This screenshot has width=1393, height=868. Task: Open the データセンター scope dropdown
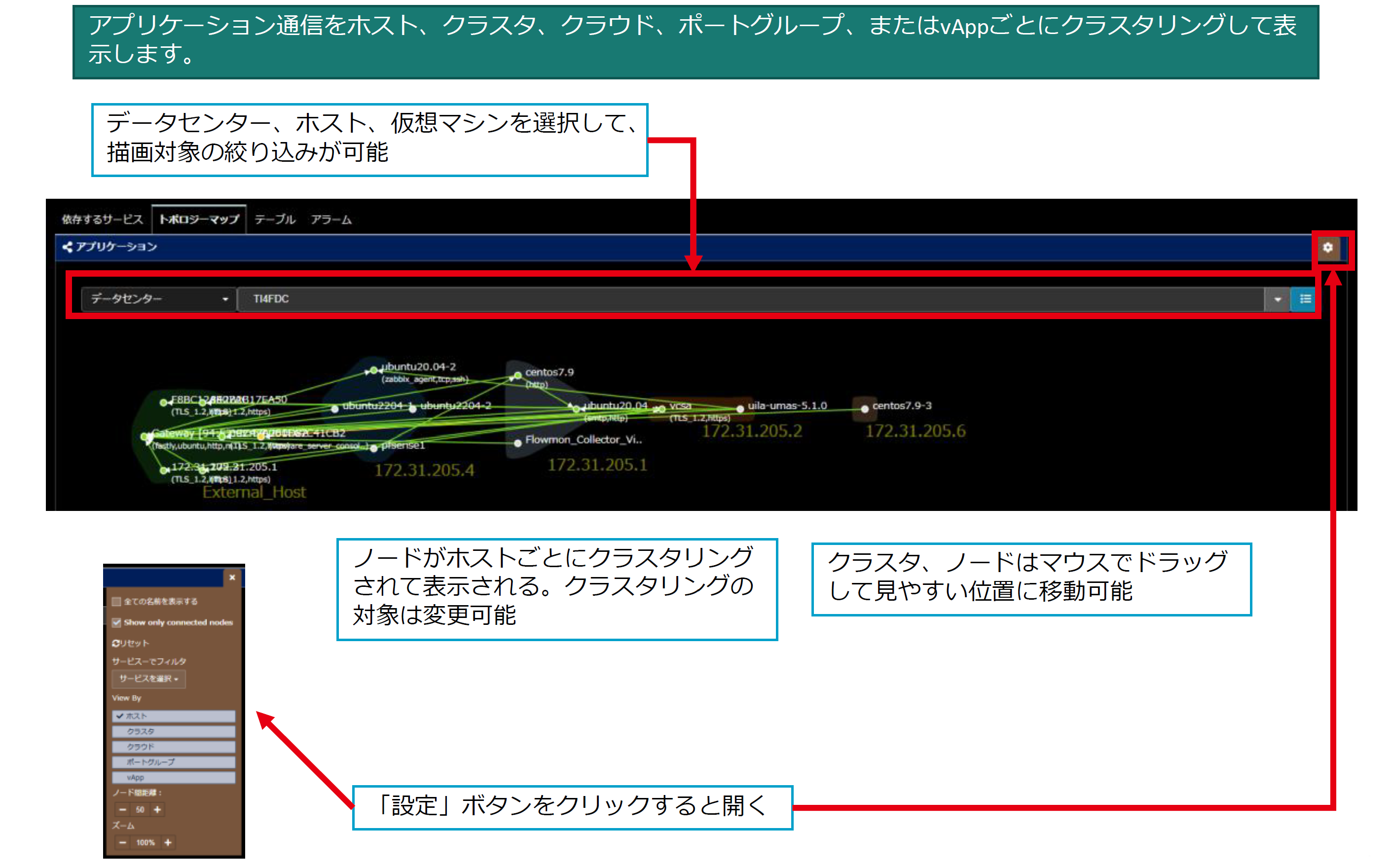(158, 299)
